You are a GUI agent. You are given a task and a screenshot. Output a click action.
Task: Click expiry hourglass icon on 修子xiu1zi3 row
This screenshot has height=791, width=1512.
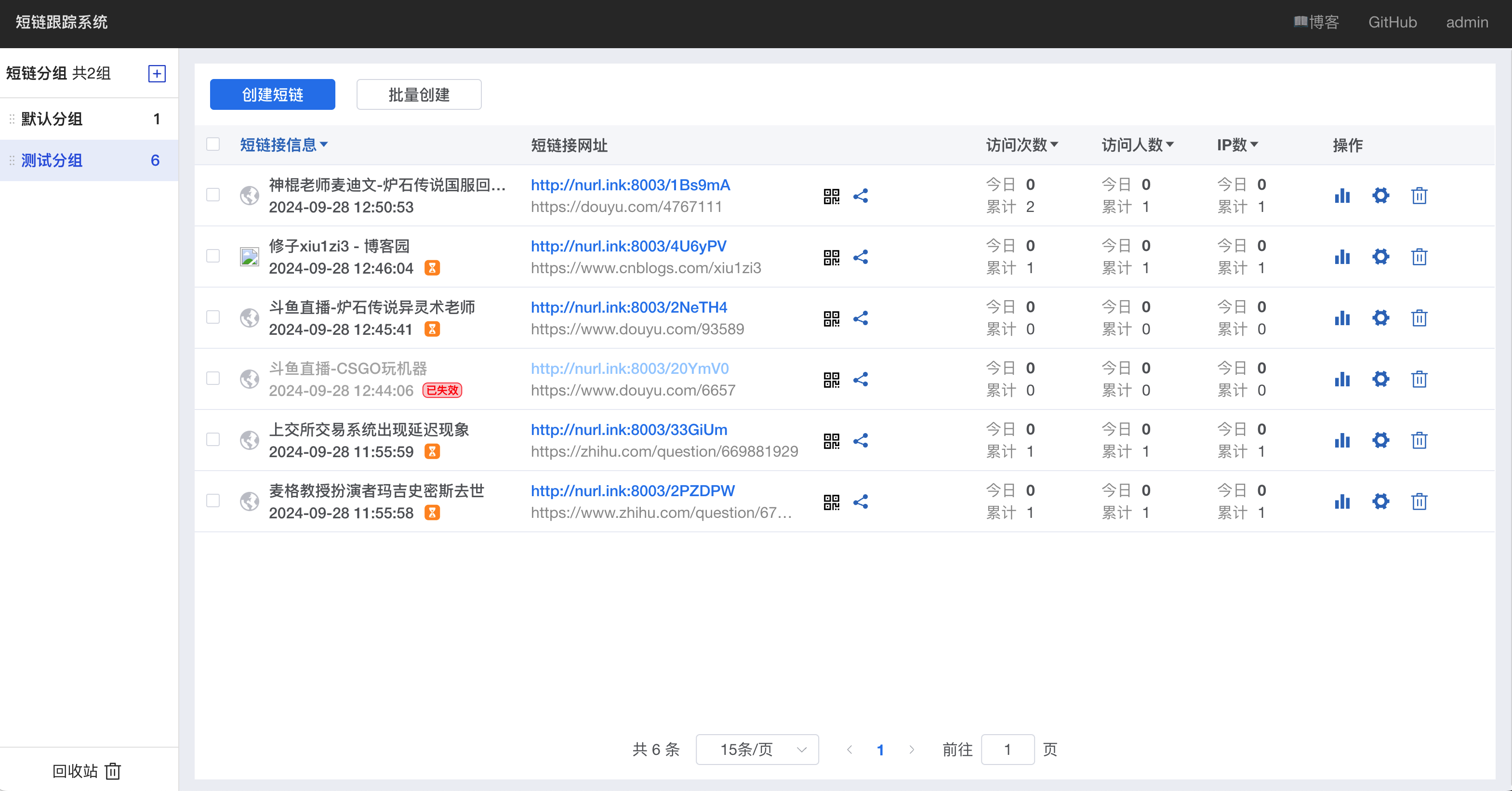coord(432,268)
